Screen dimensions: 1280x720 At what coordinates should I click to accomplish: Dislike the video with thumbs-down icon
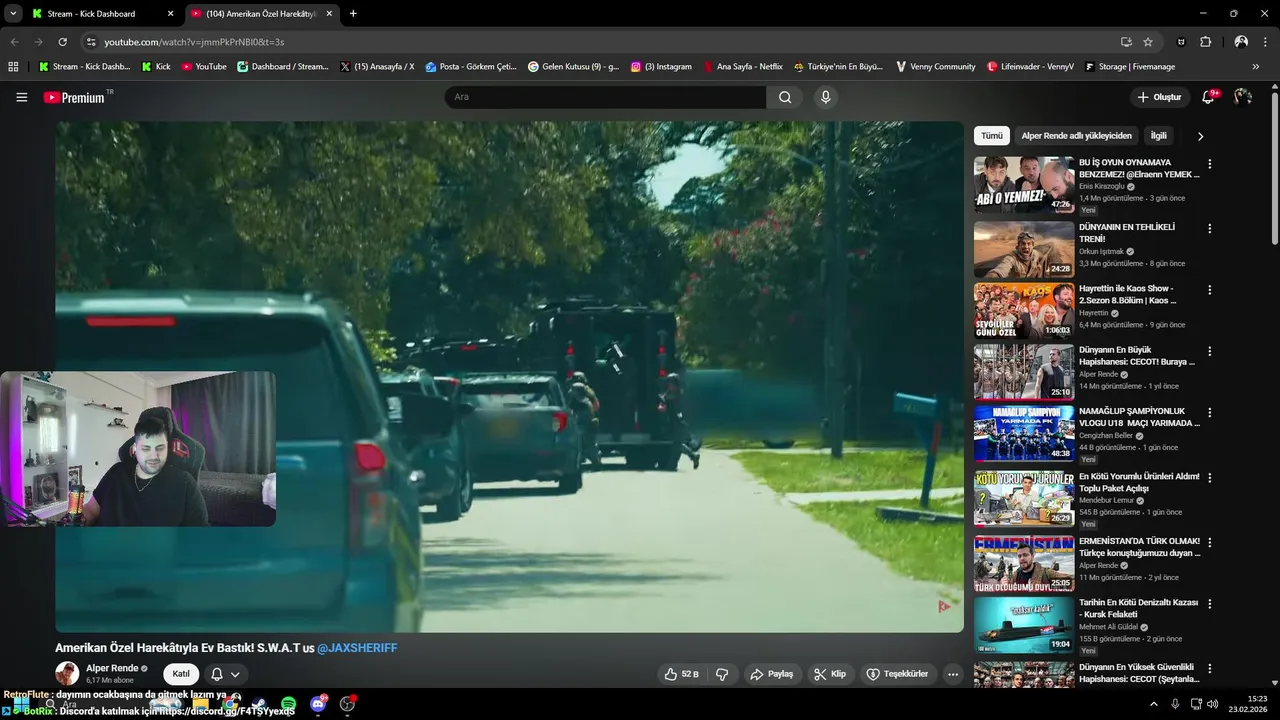click(722, 674)
